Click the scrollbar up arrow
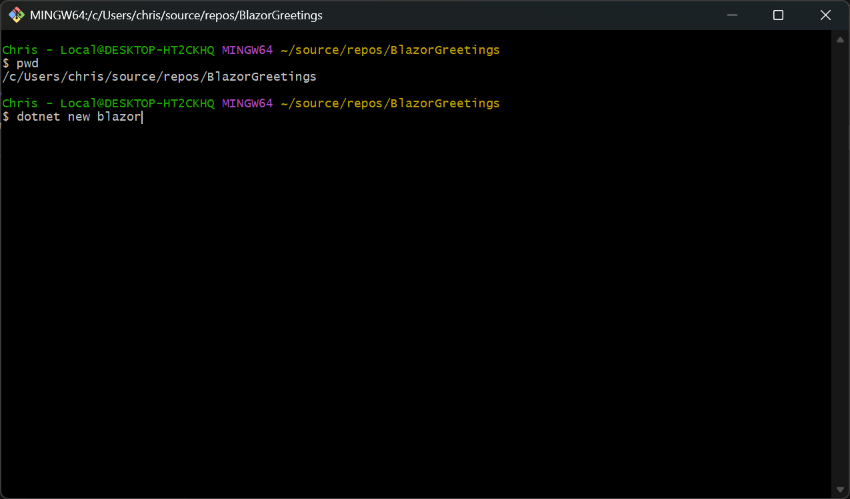Viewport: 850px width, 499px height. (x=840, y=40)
